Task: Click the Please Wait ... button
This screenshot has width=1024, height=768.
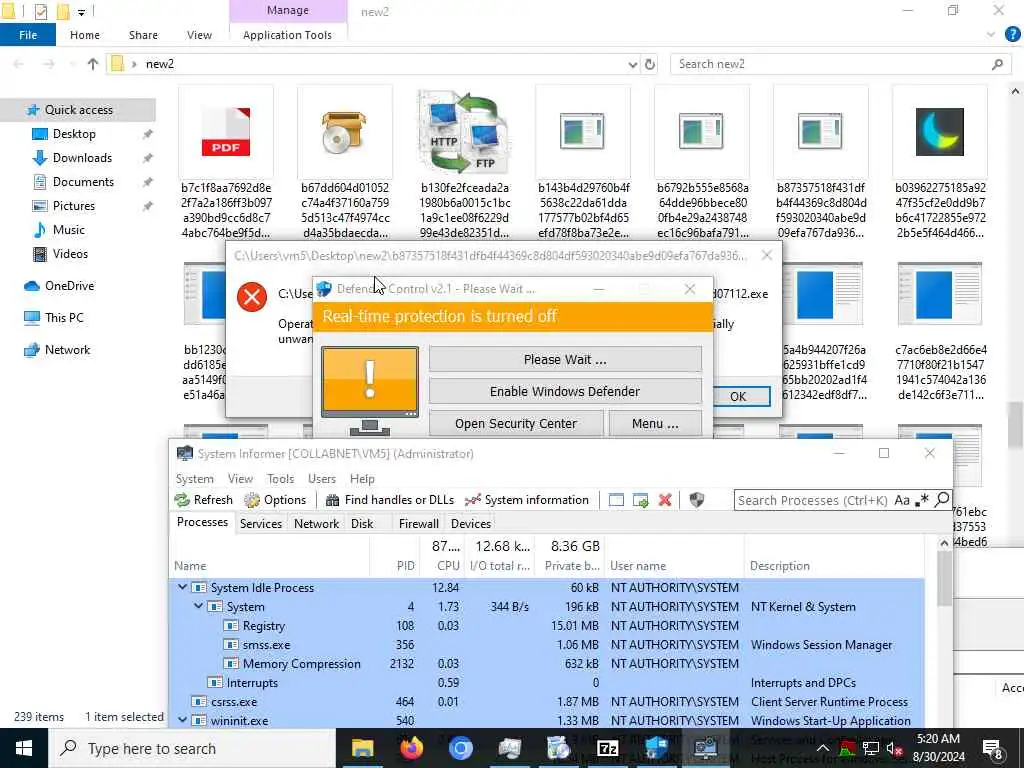Action: [565, 359]
